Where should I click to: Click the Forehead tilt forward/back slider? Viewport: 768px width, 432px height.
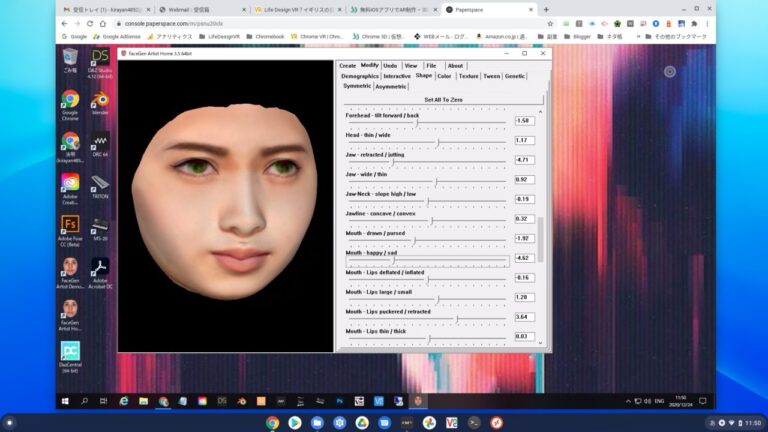[x=426, y=122]
